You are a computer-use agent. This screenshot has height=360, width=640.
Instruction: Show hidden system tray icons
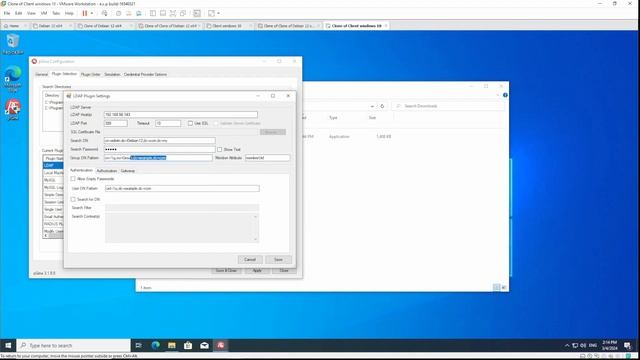[x=567, y=345]
